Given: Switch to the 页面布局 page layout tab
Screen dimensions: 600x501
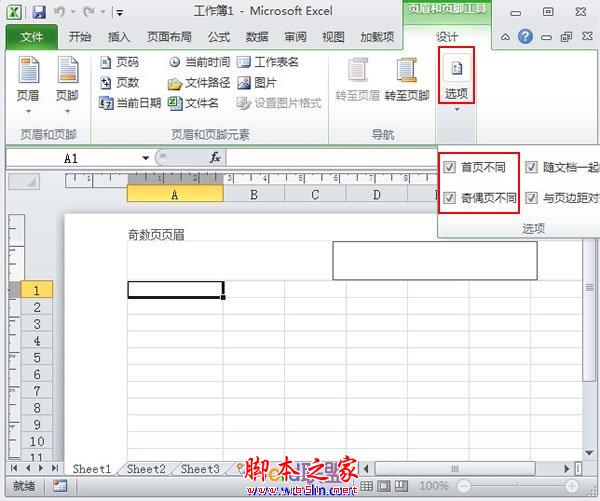Looking at the screenshot, I should pos(169,37).
